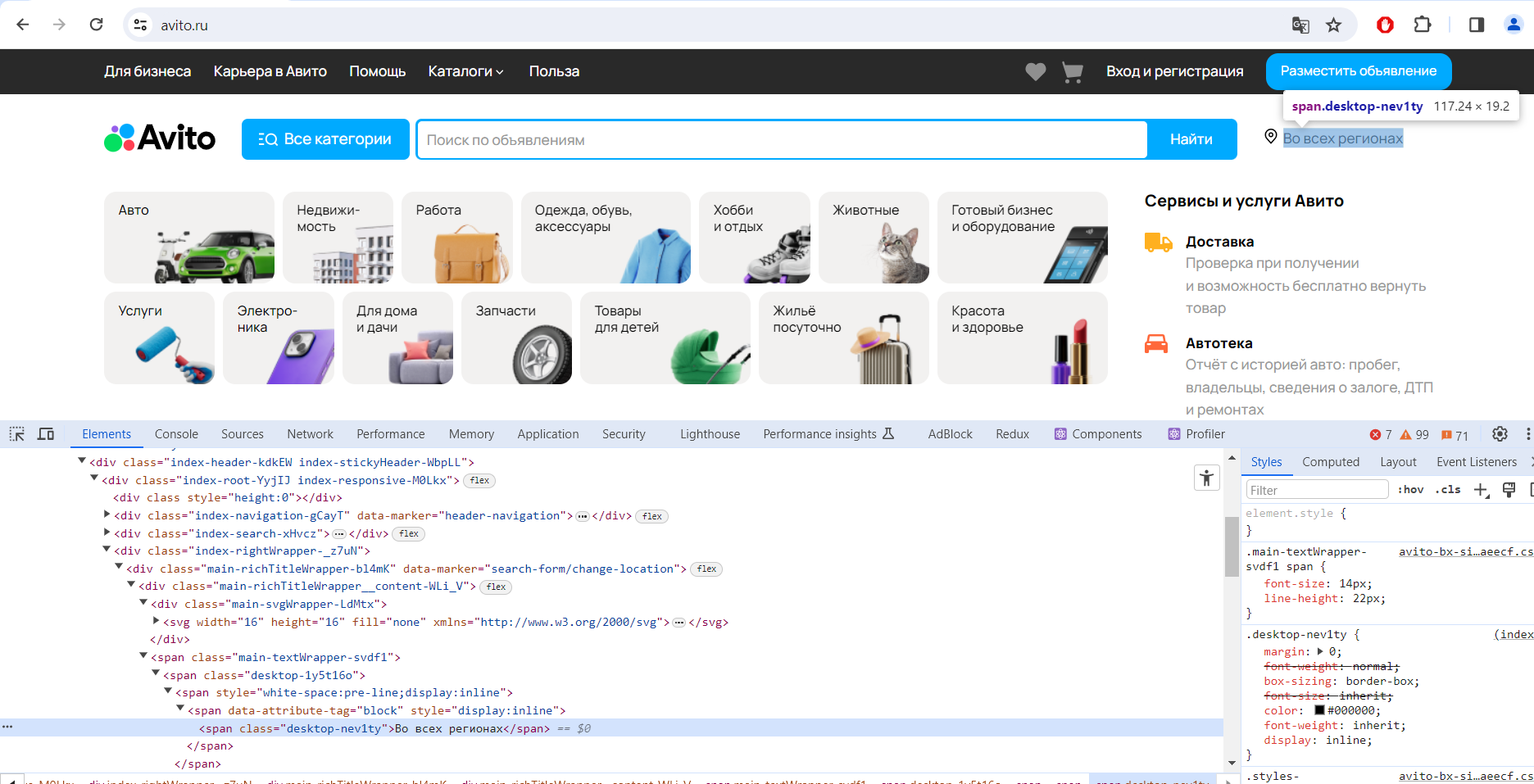Open the shopping cart icon
This screenshot has height=784, width=1534.
click(1072, 72)
